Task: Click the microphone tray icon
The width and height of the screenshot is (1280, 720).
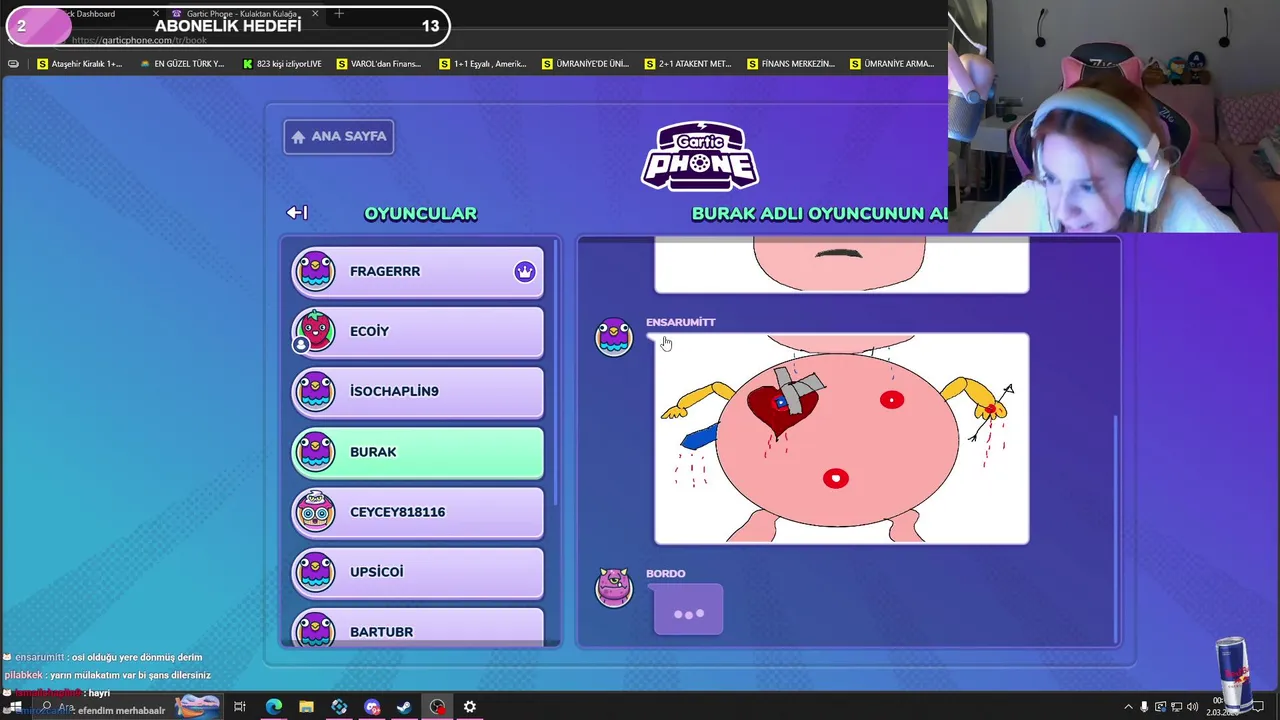Action: tap(1144, 707)
